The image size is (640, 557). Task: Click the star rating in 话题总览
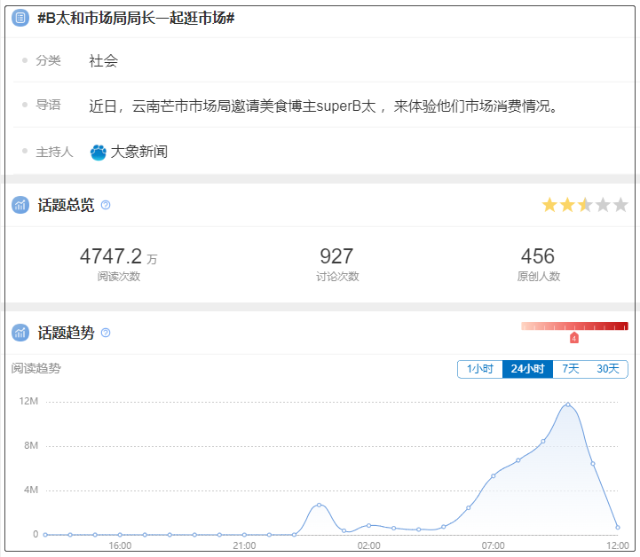(x=585, y=205)
